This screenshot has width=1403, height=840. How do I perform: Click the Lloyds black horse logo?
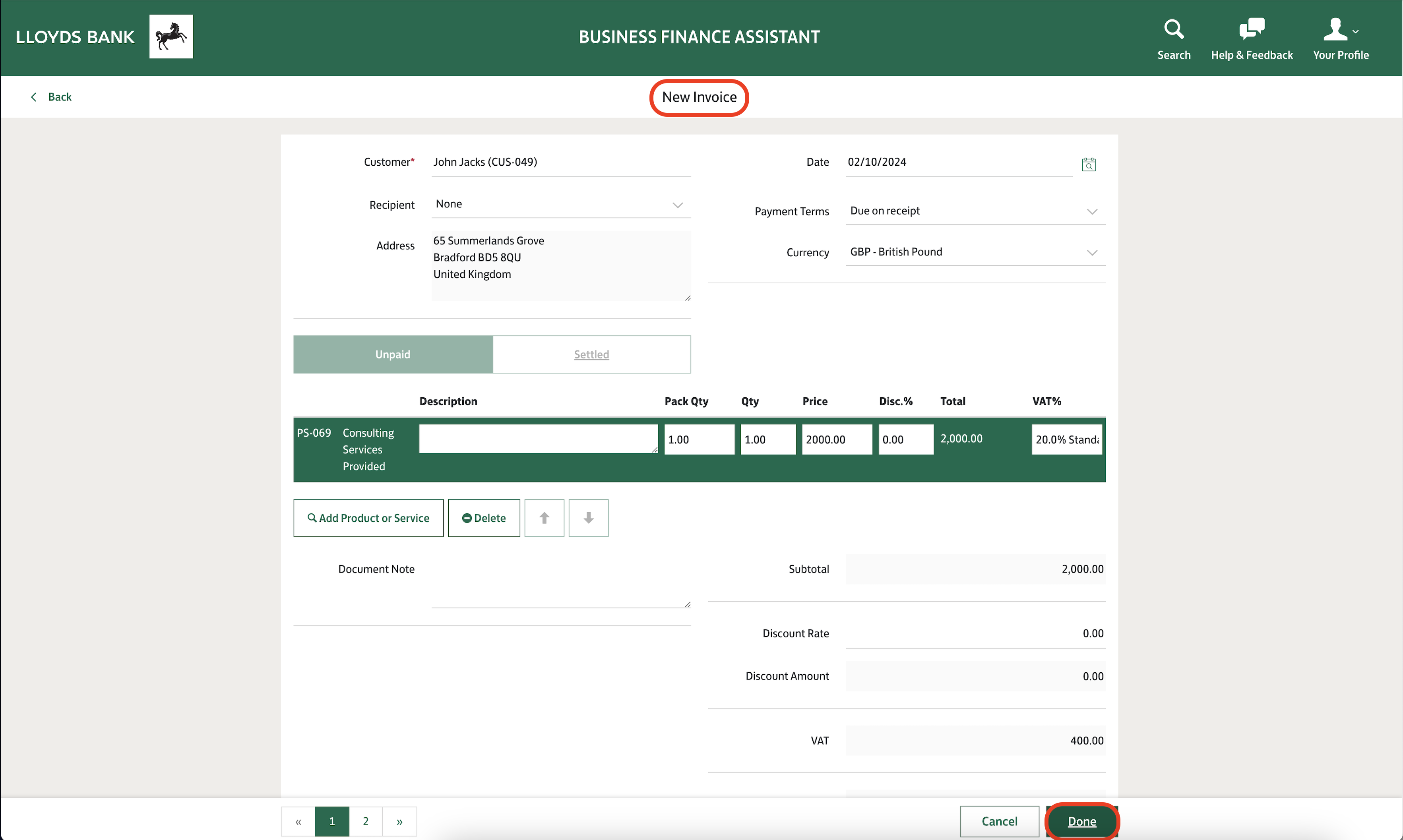coord(171,37)
